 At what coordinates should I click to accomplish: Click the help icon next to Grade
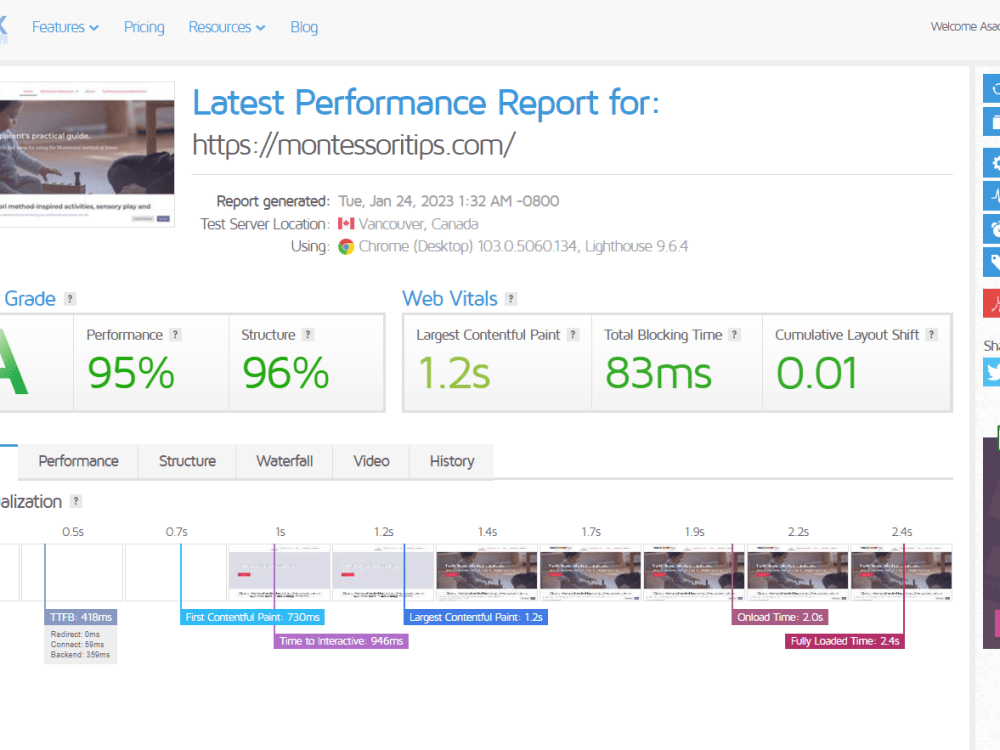[x=70, y=298]
